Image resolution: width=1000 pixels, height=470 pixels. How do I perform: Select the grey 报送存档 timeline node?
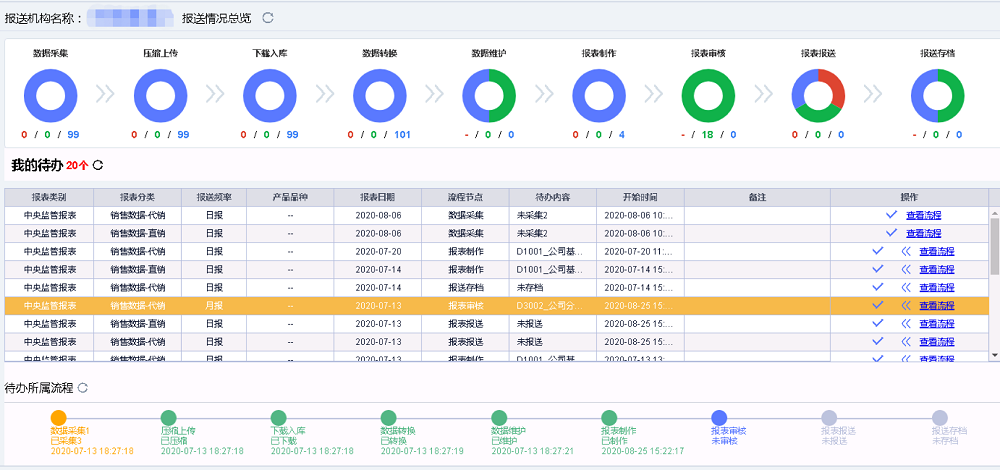click(939, 418)
